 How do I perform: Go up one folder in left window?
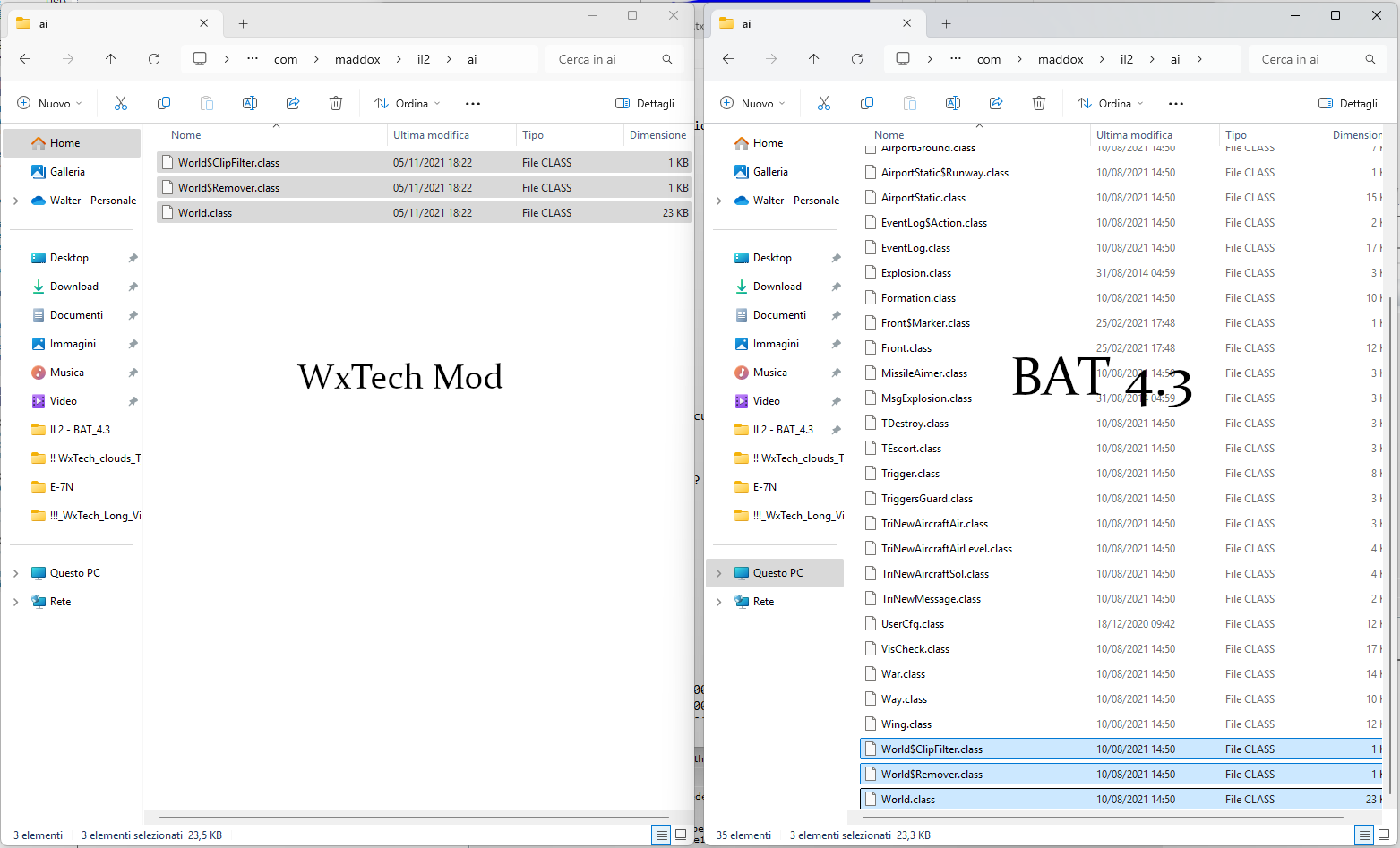(x=111, y=59)
